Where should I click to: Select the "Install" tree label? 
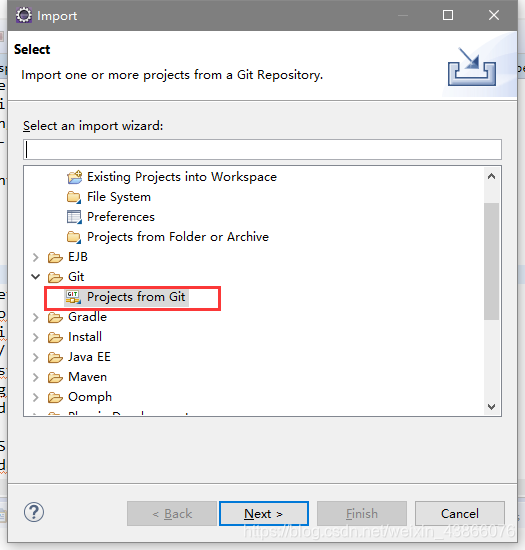click(85, 337)
